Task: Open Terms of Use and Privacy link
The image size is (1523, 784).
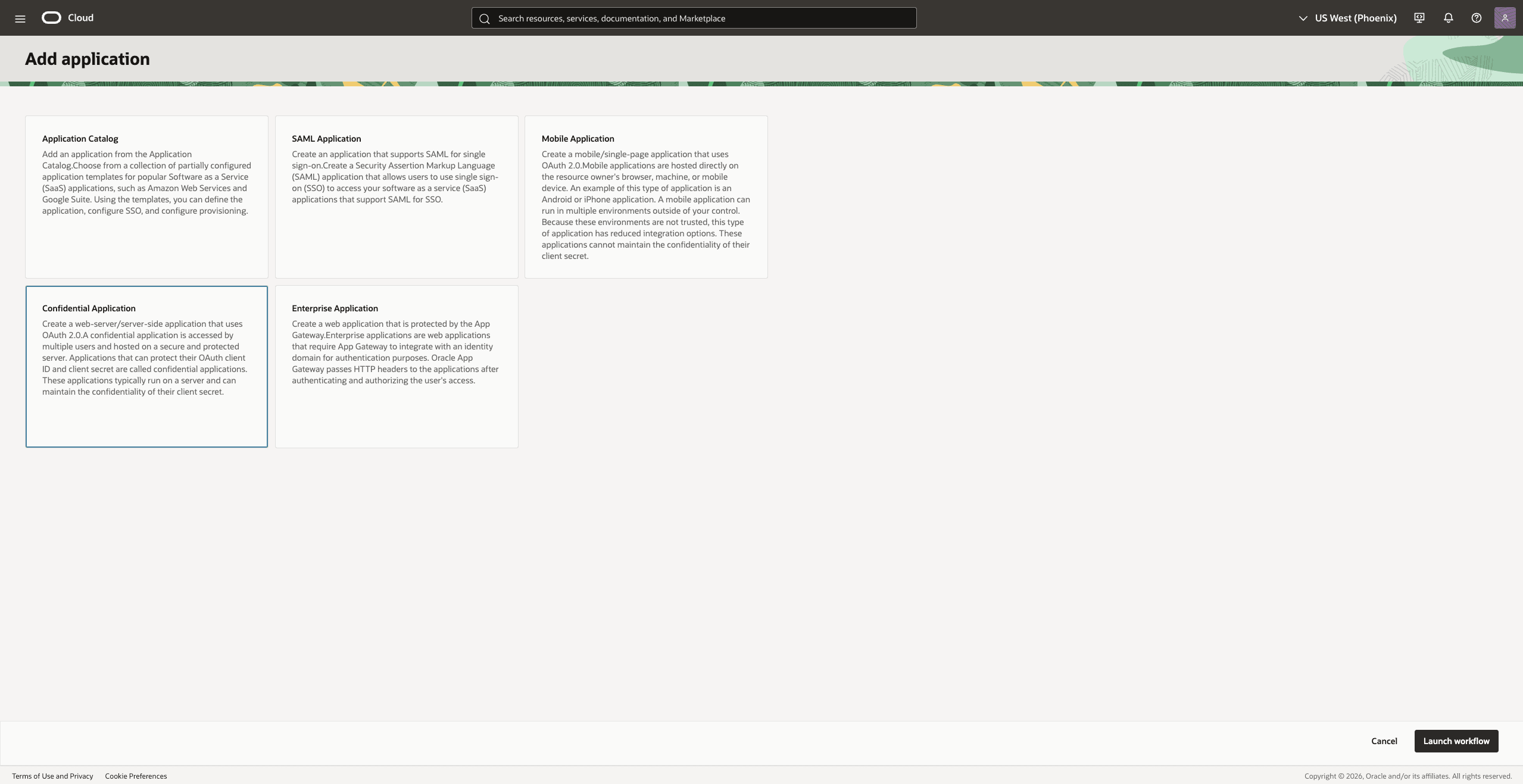Action: [52, 776]
